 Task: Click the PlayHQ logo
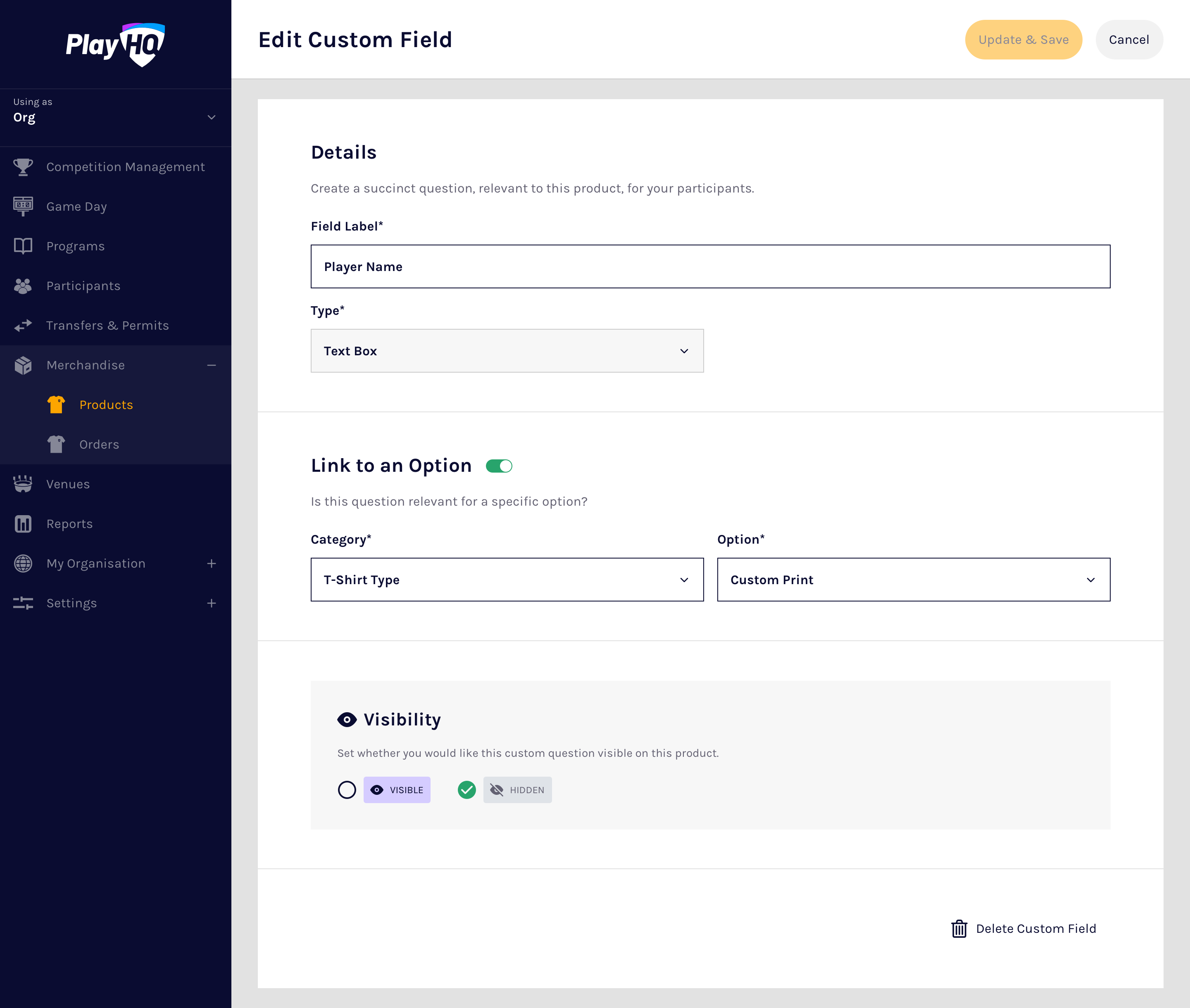115,45
